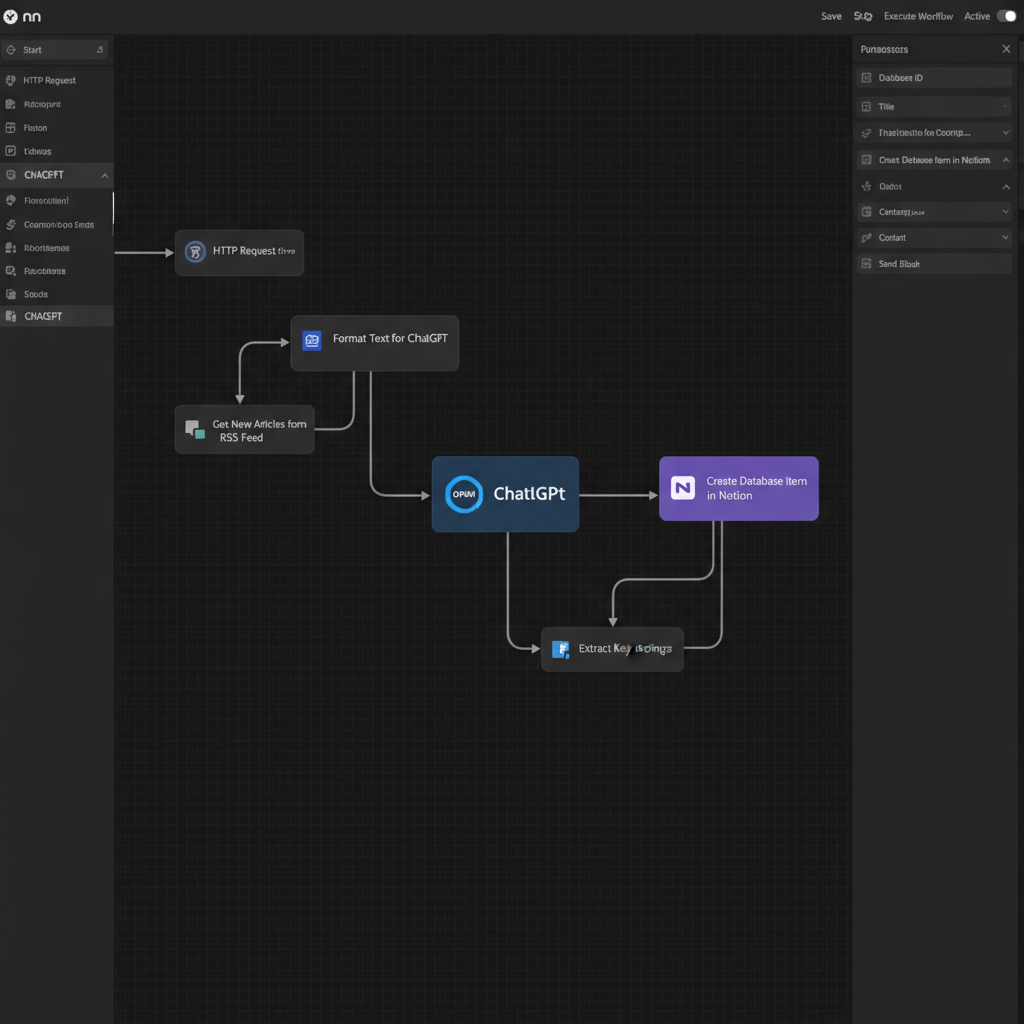Click Format Text for ChatGPT node icon
1024x1024 pixels.
(x=312, y=340)
